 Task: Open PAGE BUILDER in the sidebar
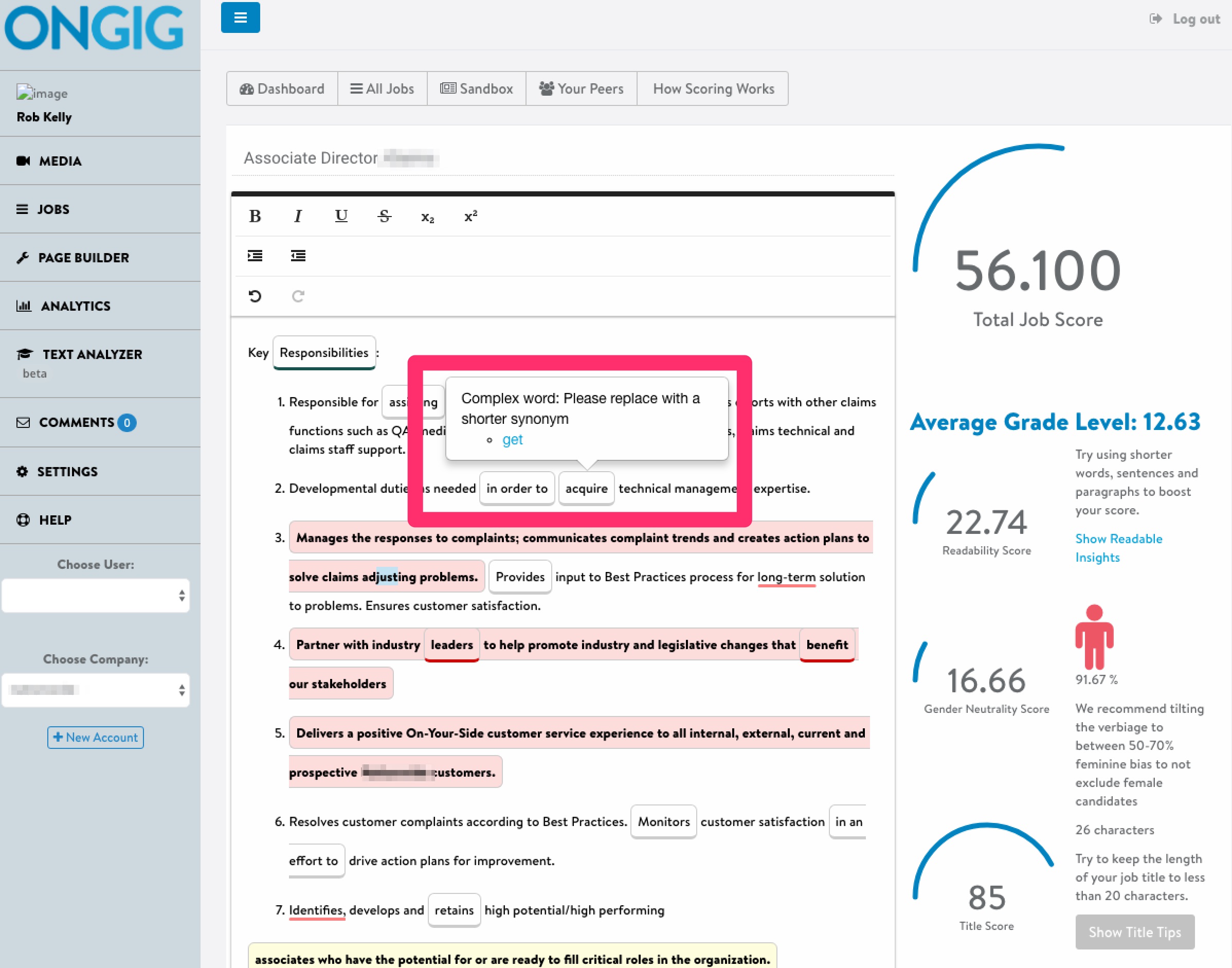pyautogui.click(x=100, y=257)
